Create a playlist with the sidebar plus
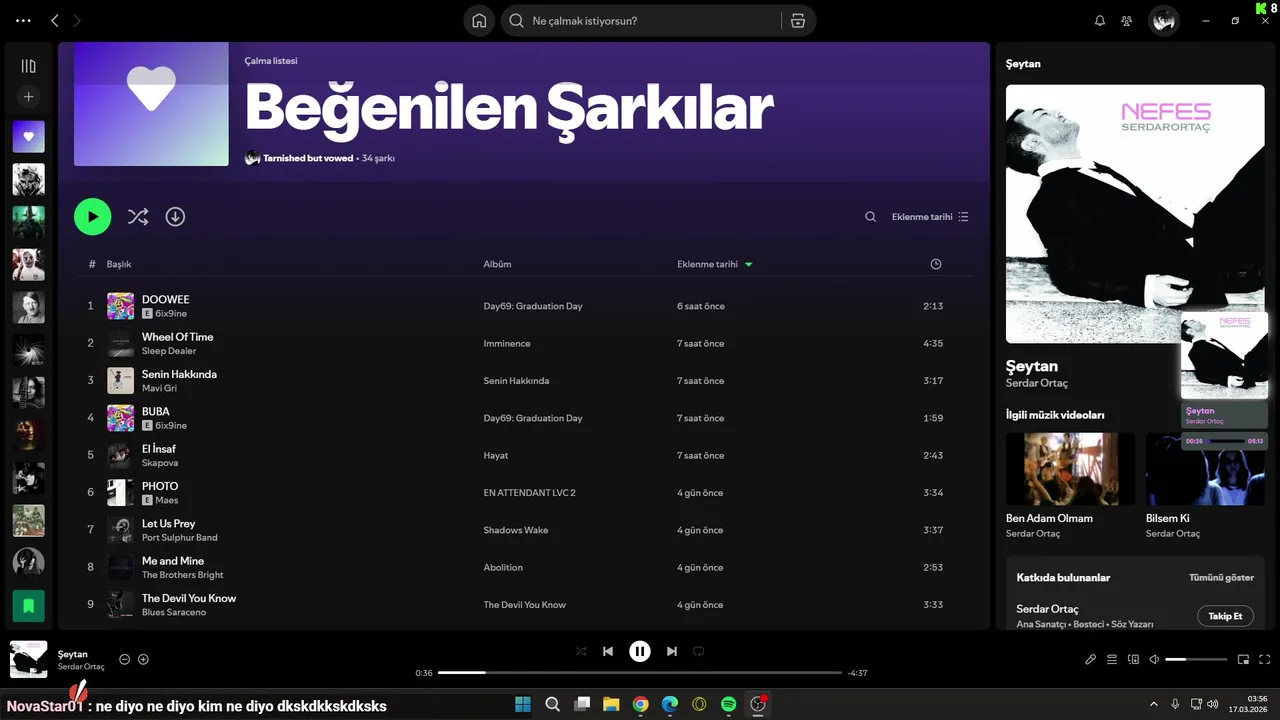 pyautogui.click(x=28, y=97)
